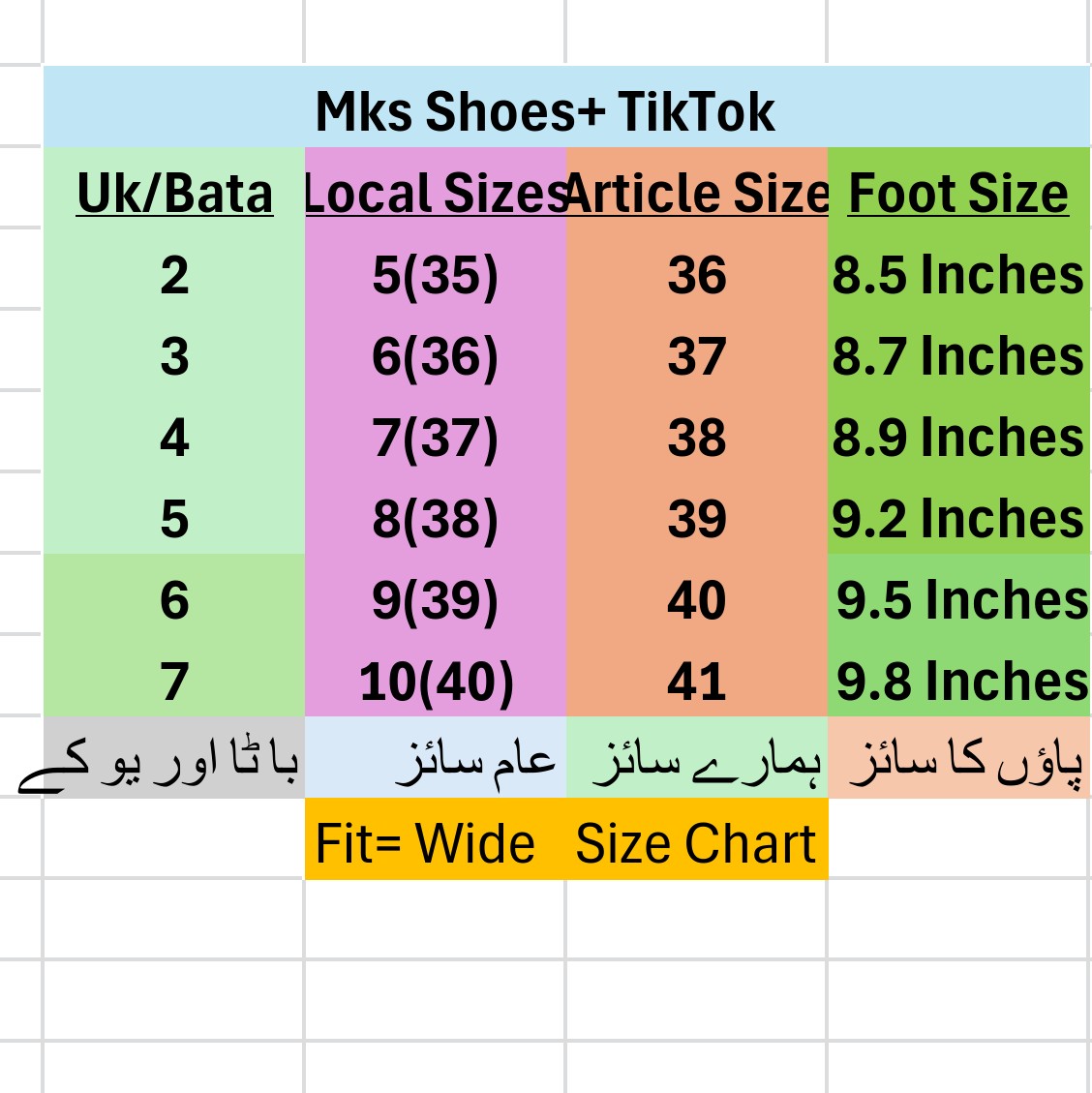Click the 9.2 Inches cell
Screen dimensions: 1092x1093
958,519
